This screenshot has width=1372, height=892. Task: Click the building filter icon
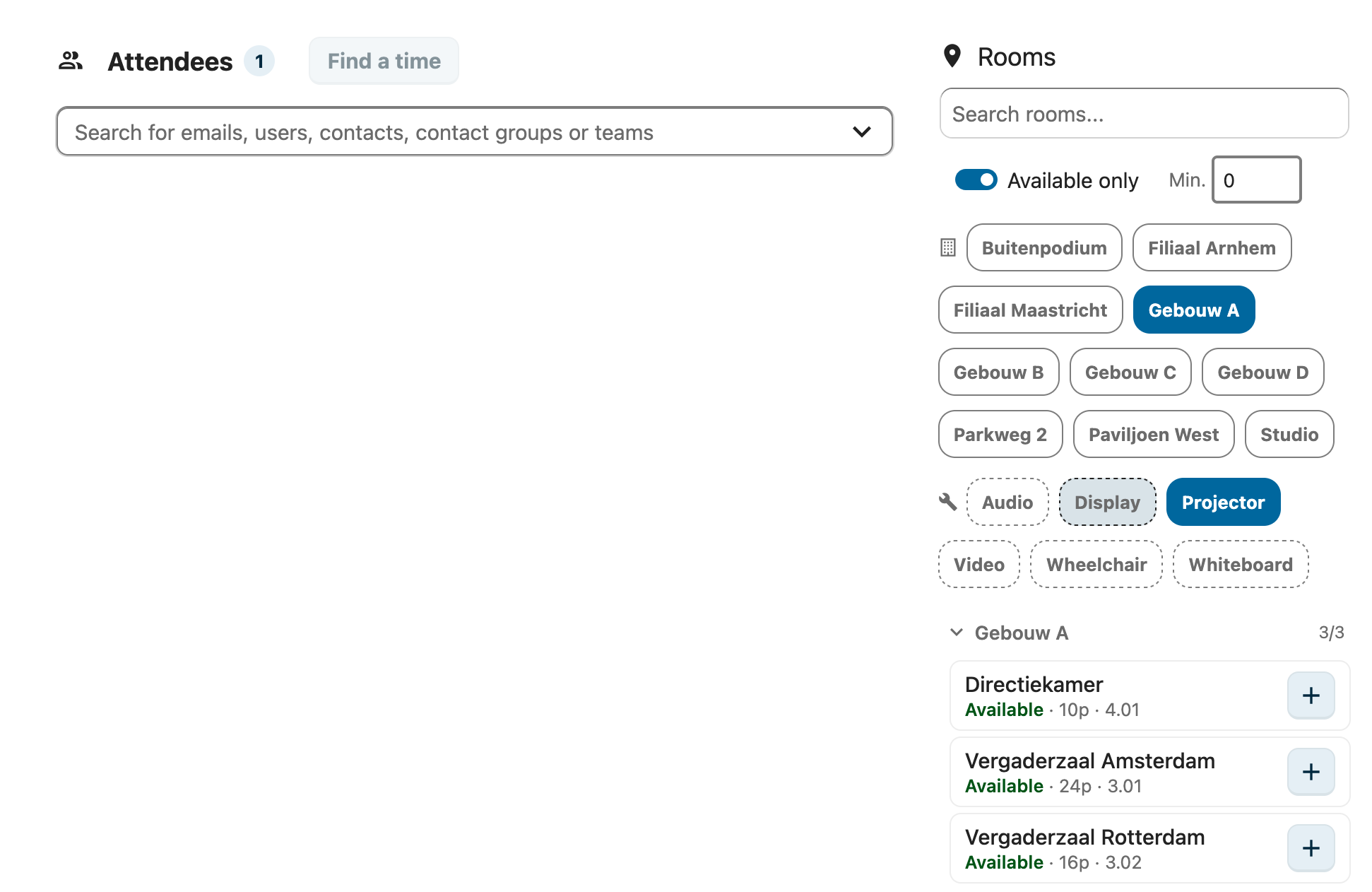(947, 247)
